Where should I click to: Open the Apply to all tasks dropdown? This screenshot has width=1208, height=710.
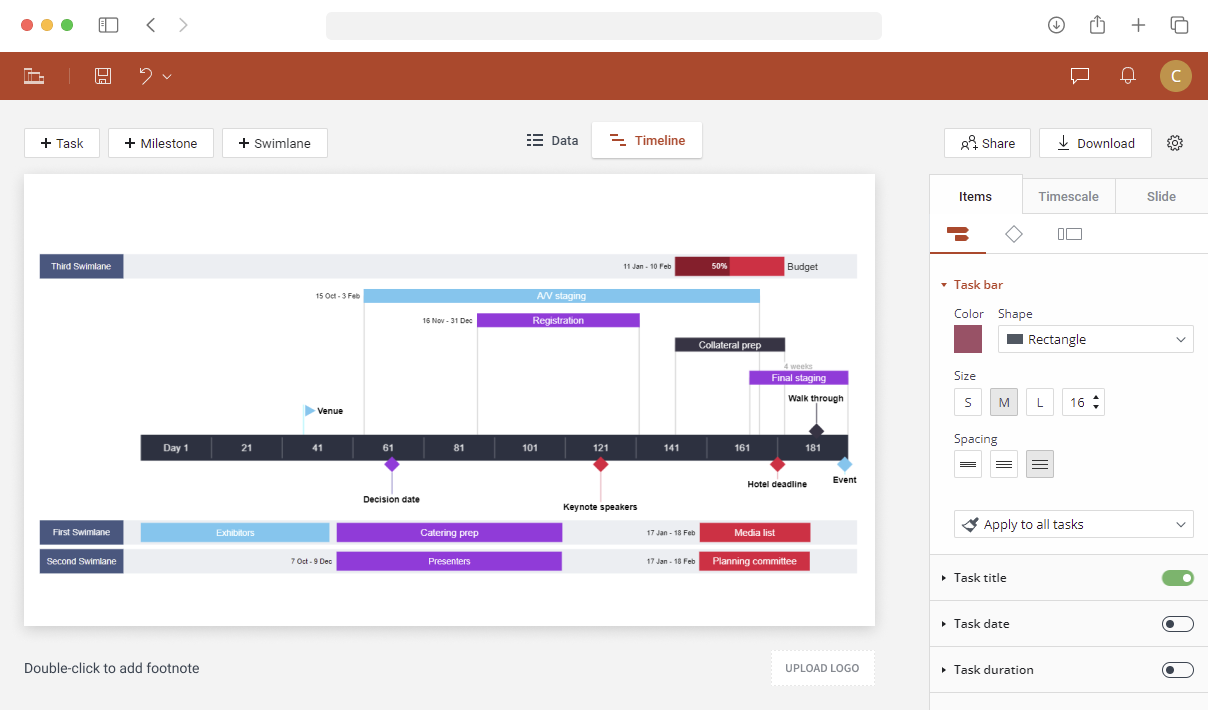1074,524
